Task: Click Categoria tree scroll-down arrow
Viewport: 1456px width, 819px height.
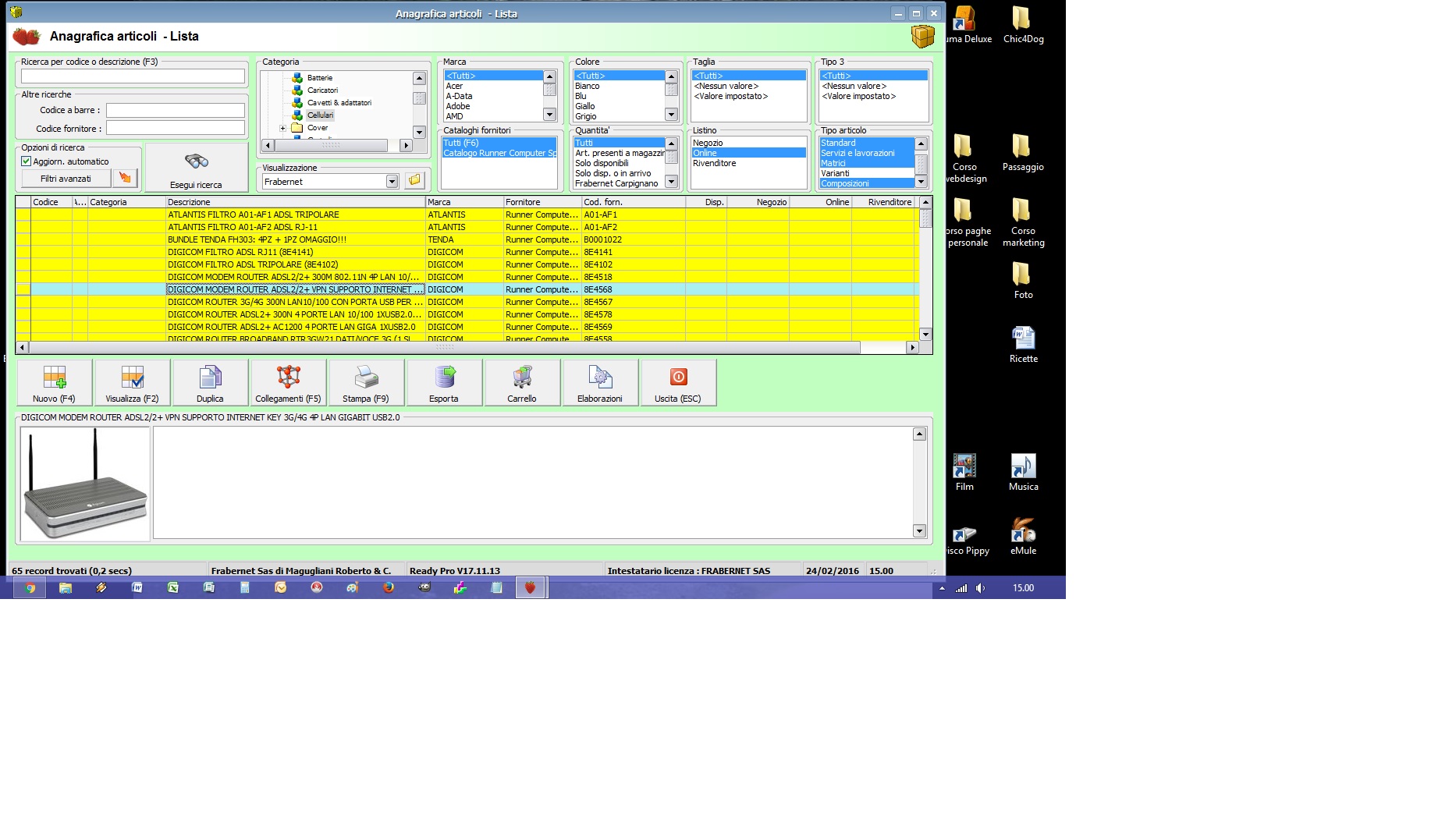Action: pyautogui.click(x=419, y=132)
